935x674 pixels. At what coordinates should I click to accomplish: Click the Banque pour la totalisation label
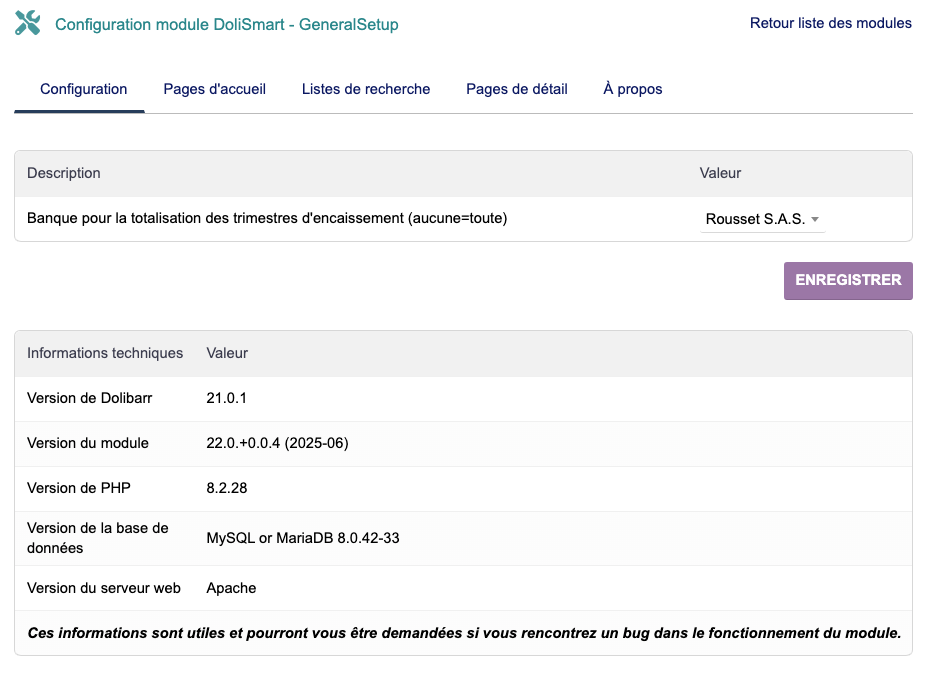pos(267,218)
